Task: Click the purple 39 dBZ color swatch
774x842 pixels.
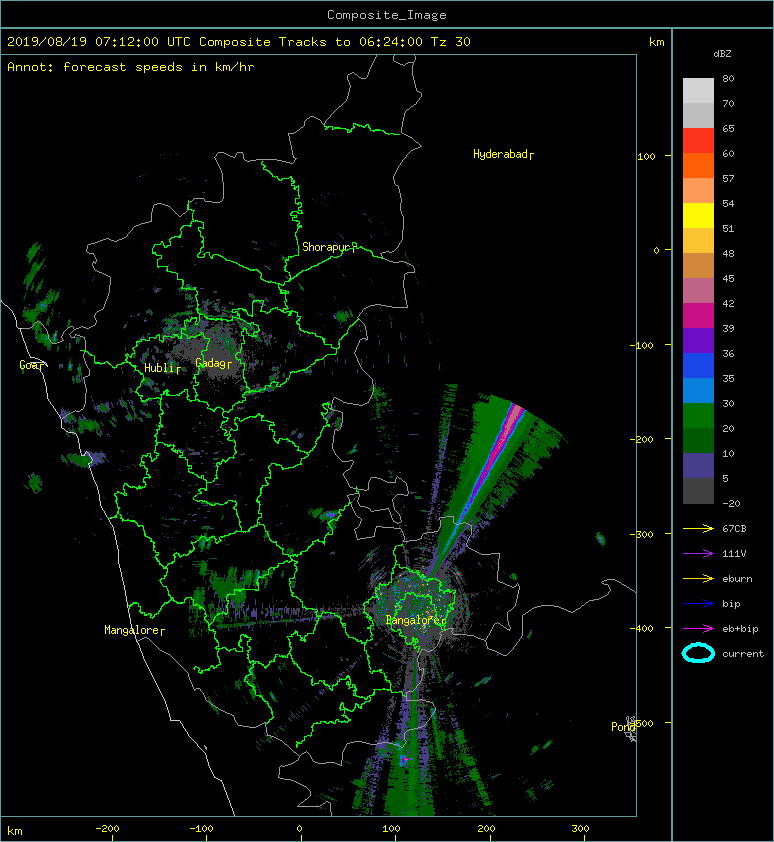Action: click(x=698, y=340)
